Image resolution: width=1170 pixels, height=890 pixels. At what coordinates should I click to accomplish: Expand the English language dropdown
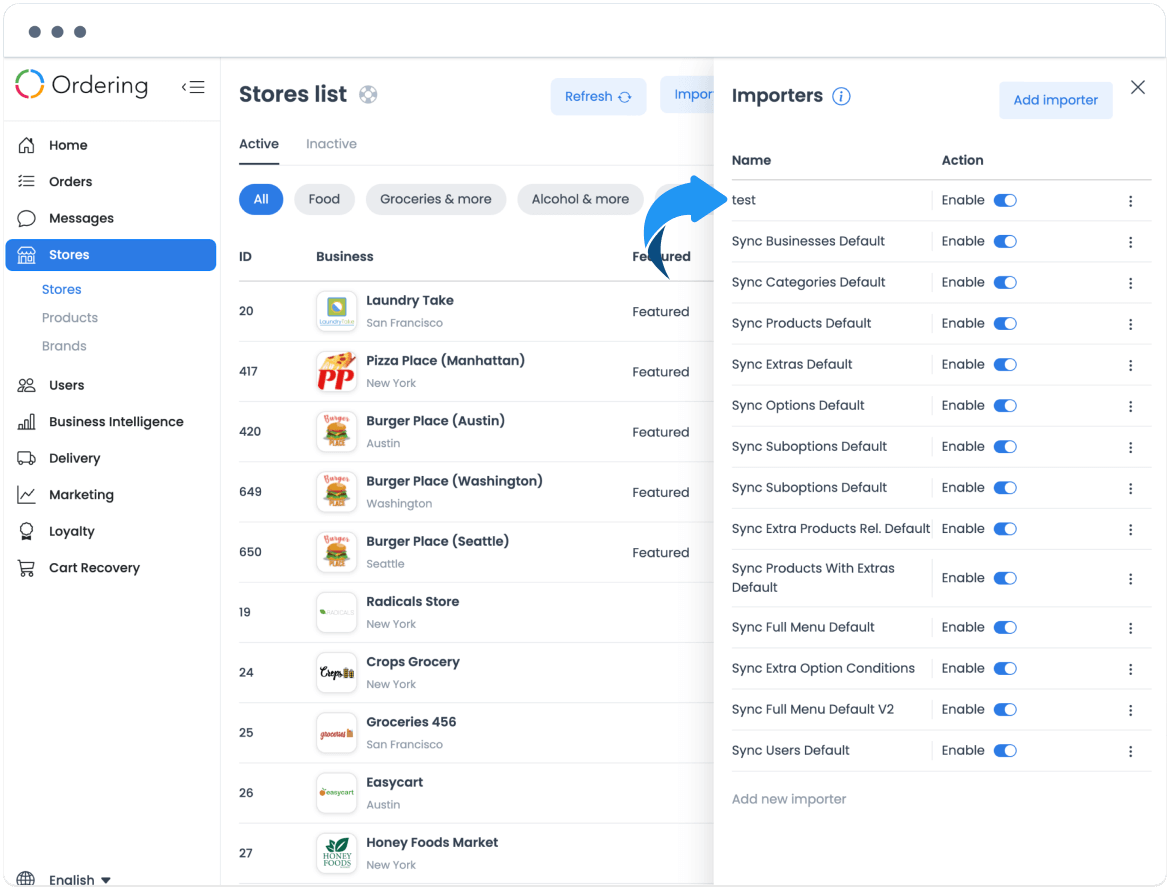[80, 880]
